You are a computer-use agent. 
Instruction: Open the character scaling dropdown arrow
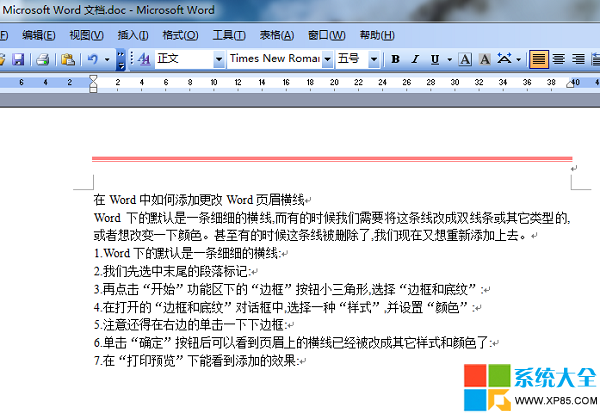pyautogui.click(x=518, y=59)
